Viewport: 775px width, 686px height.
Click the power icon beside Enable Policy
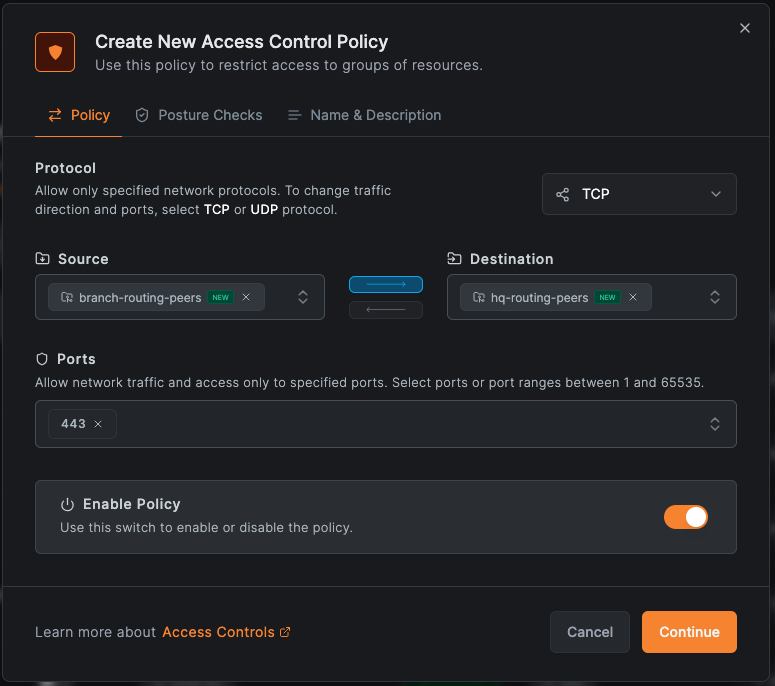point(68,505)
